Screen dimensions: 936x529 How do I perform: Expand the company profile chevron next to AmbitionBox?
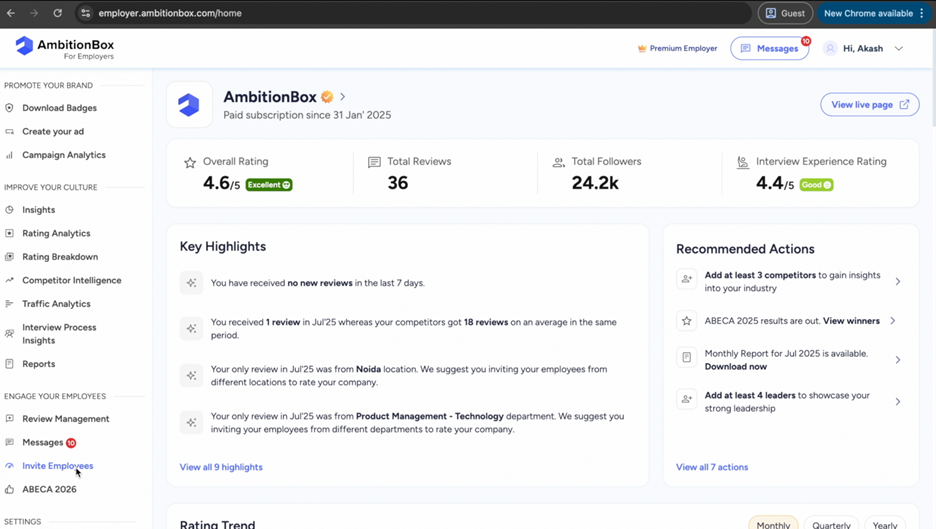click(343, 97)
